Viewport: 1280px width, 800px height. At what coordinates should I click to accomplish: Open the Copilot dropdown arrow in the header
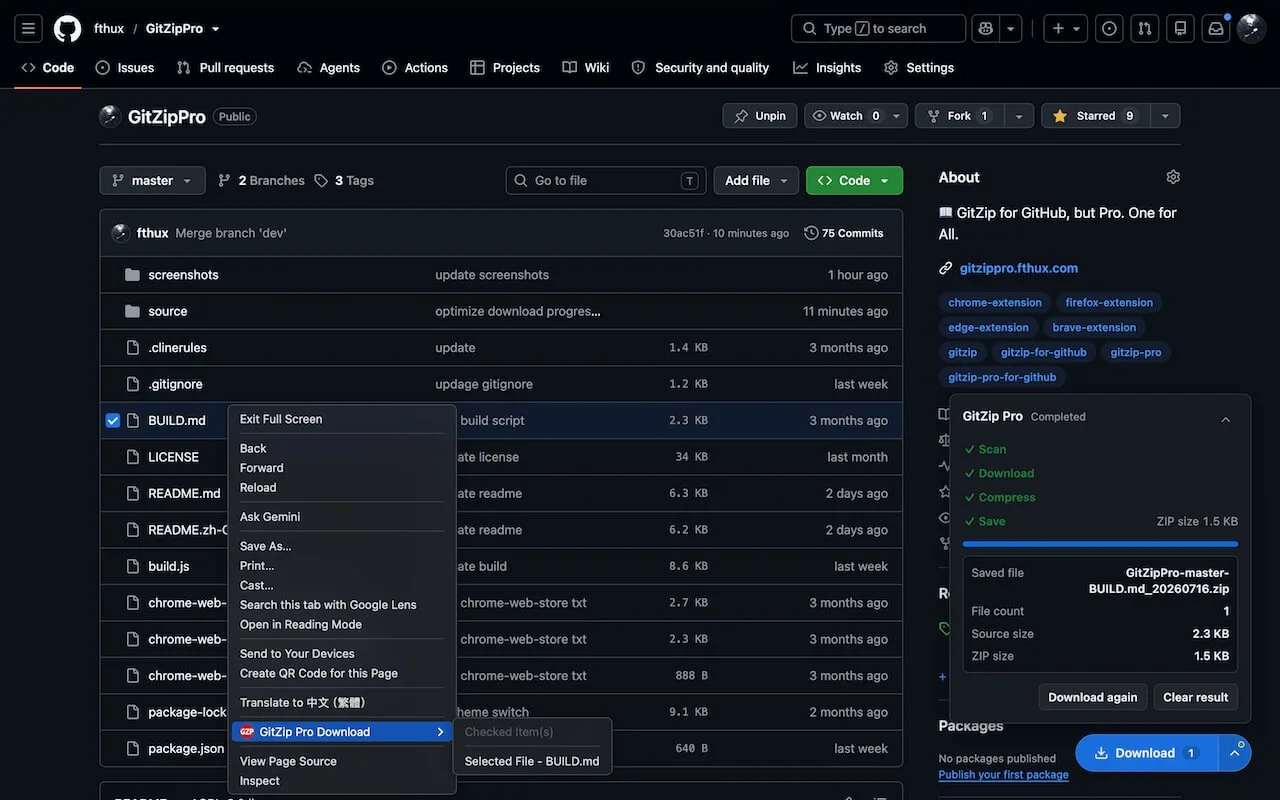coord(1012,29)
